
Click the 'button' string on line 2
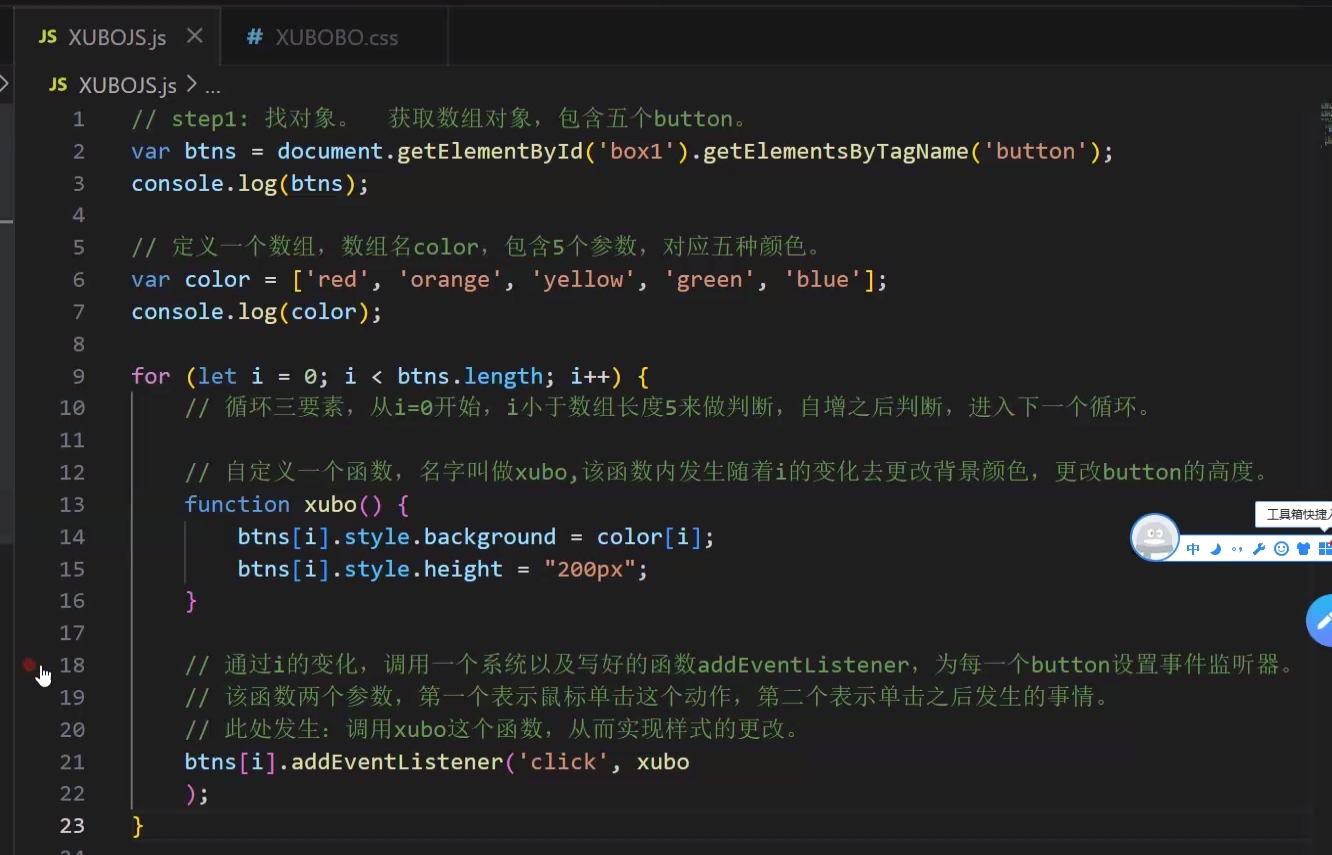(1035, 151)
